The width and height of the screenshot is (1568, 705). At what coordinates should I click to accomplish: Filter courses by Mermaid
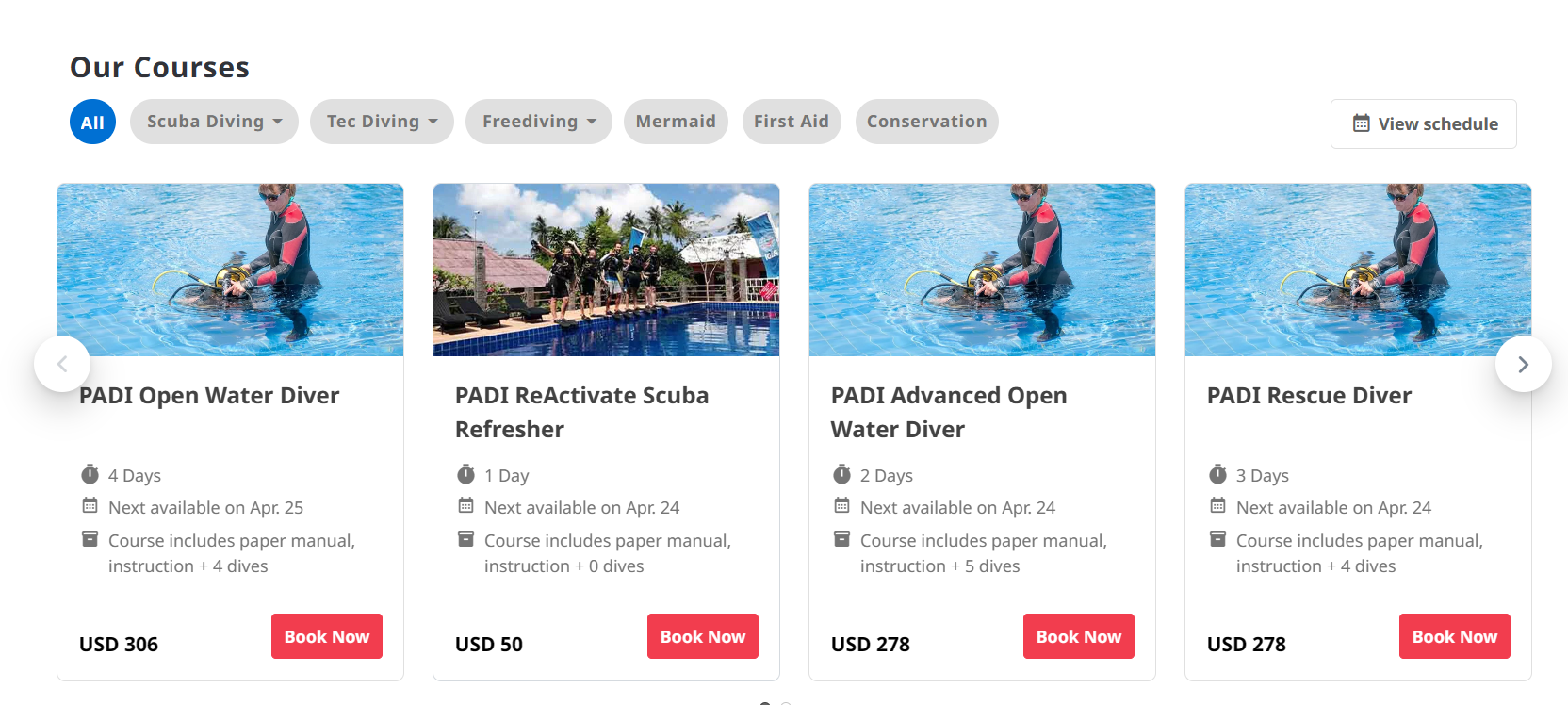click(x=676, y=122)
